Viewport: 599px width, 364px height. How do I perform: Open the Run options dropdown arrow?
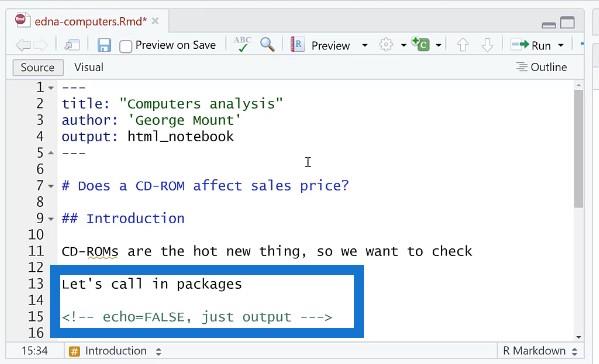point(561,45)
